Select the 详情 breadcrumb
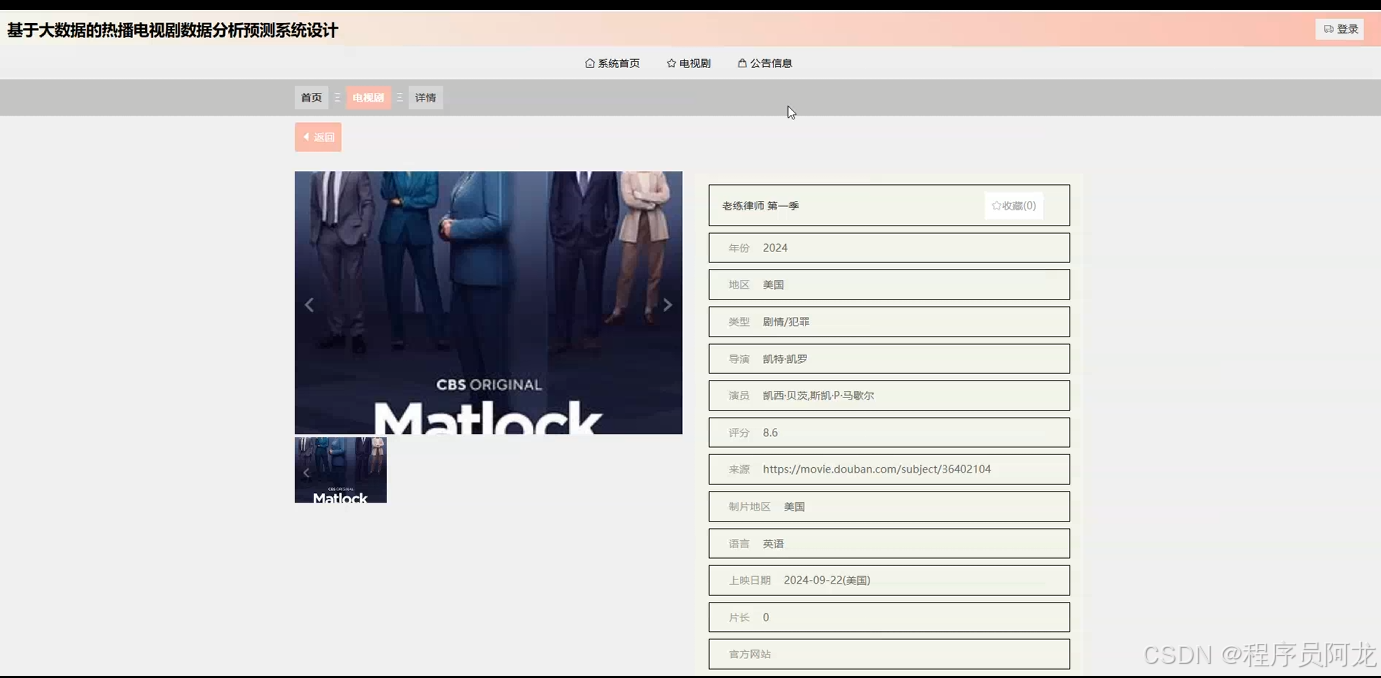 (x=425, y=98)
